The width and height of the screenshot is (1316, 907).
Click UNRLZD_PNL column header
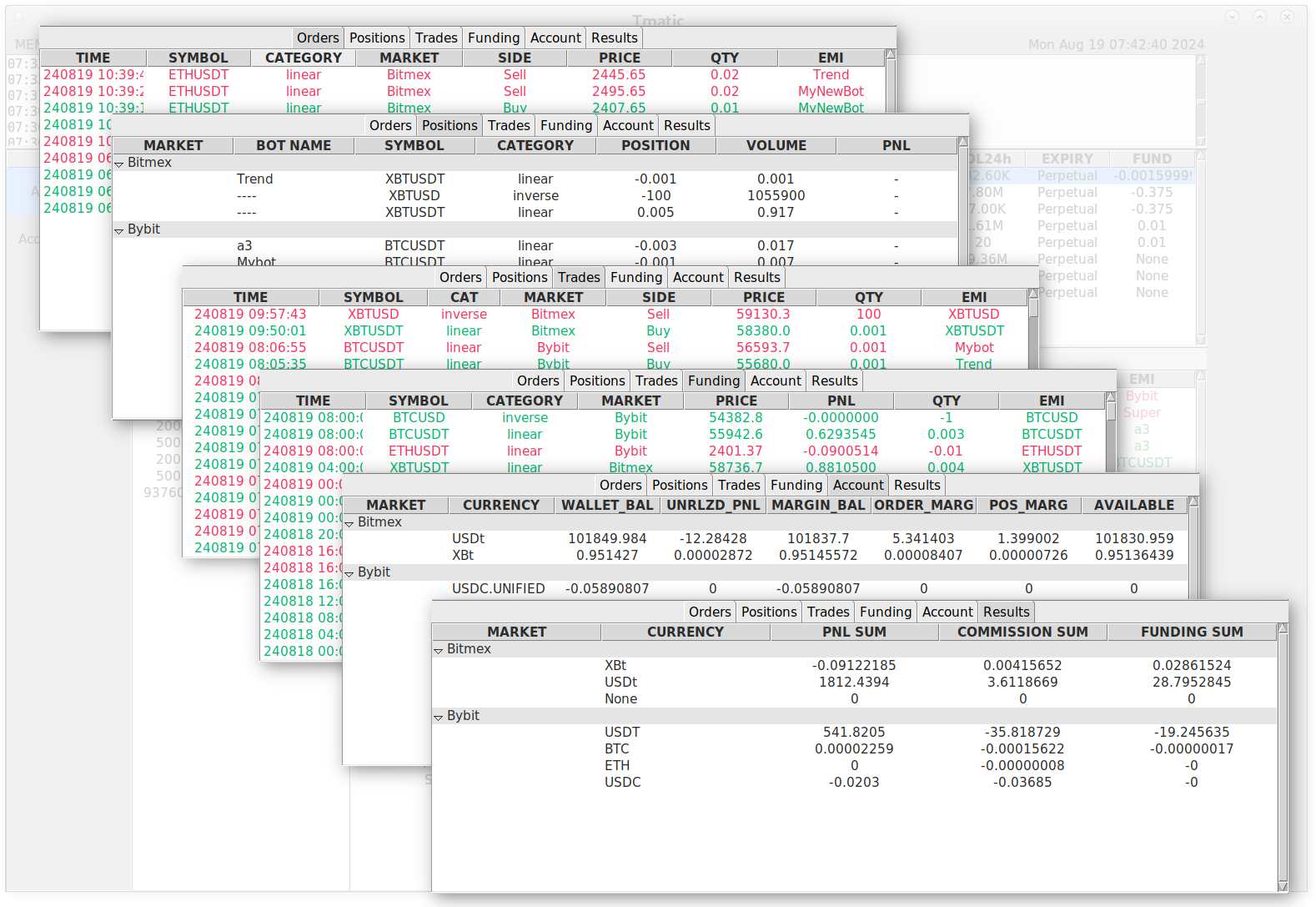[713, 505]
